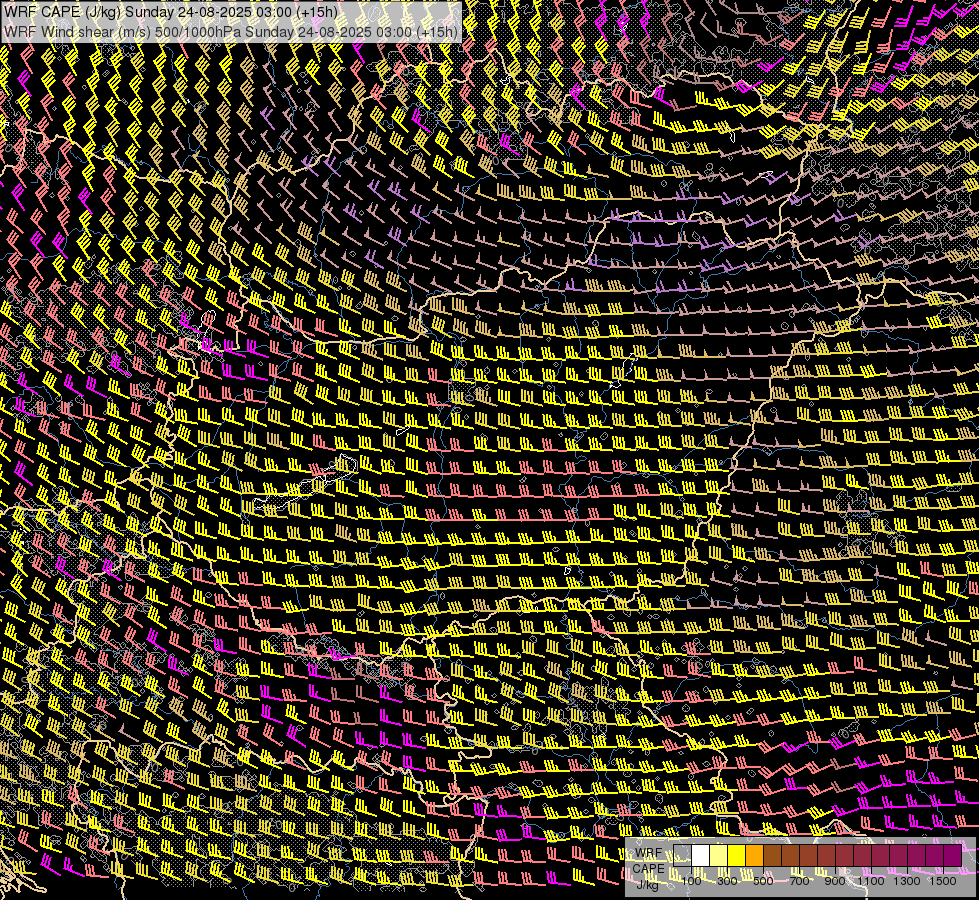The image size is (979, 900).
Task: Click the "J/kg" unit label in the legend
Action: [x=647, y=884]
